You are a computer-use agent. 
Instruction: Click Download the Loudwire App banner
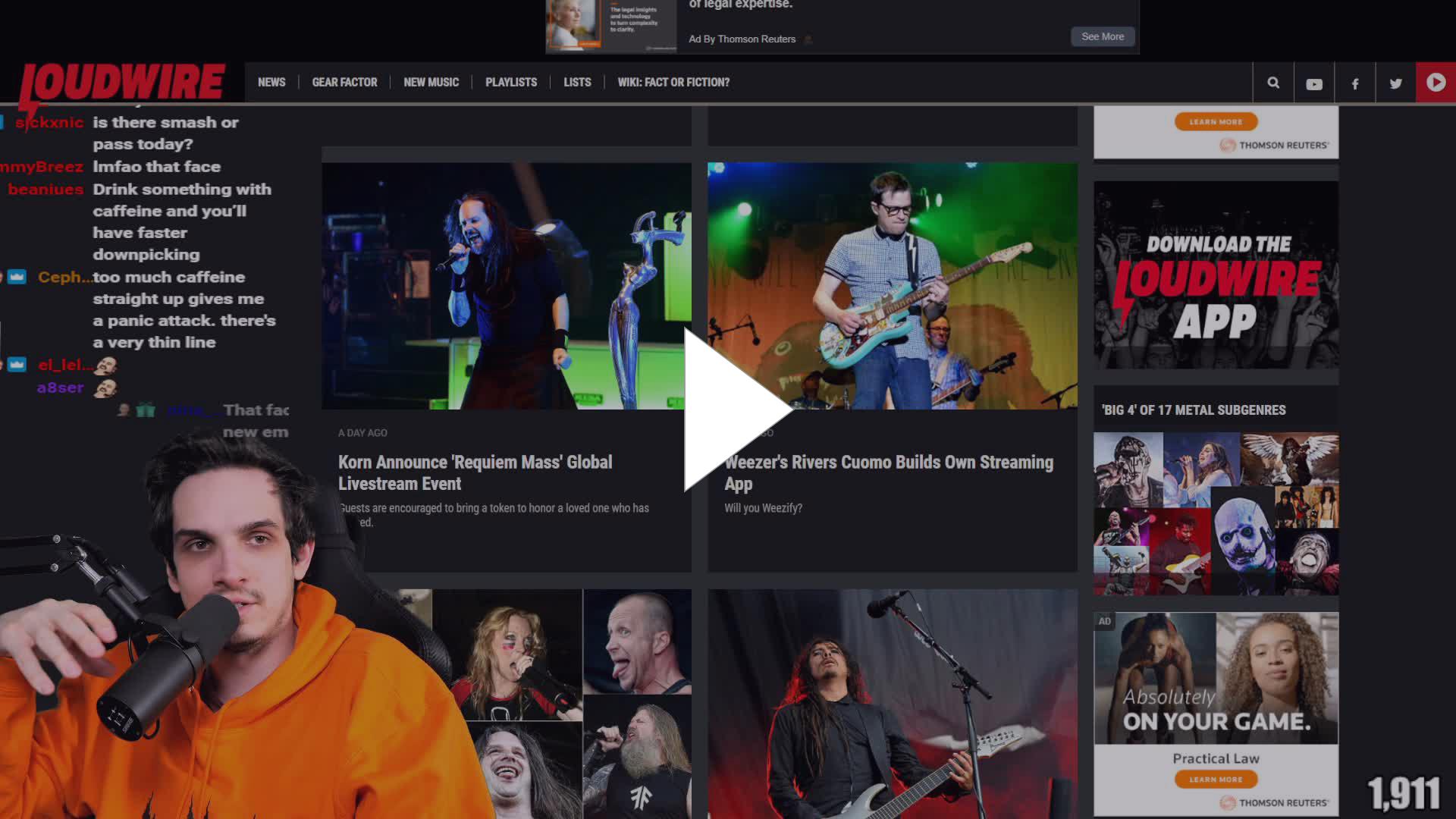(x=1216, y=275)
